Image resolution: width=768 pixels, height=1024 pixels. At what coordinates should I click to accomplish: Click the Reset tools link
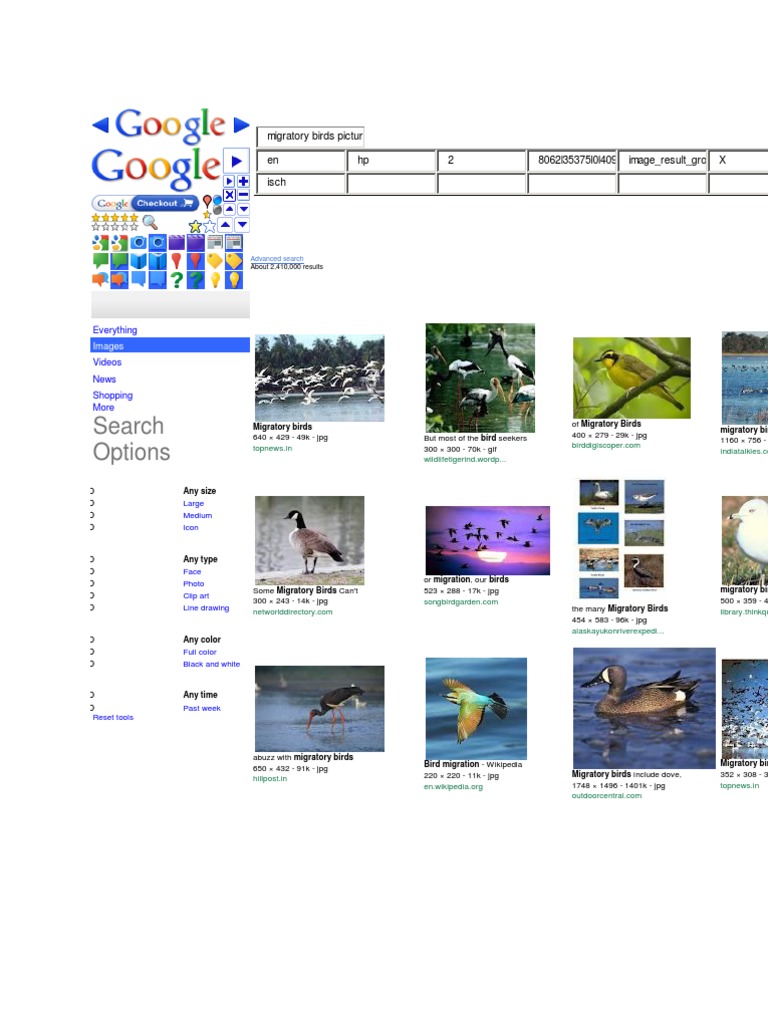coord(113,717)
